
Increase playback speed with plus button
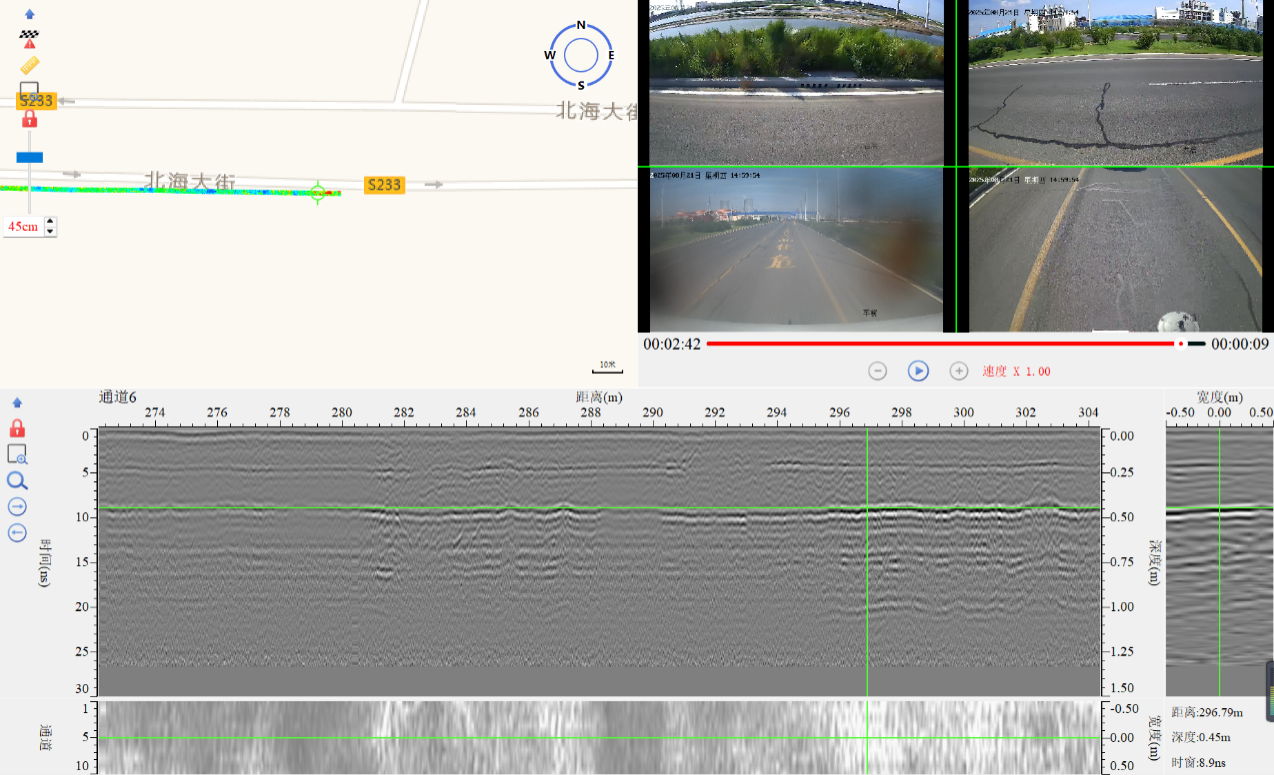pyautogui.click(x=958, y=371)
